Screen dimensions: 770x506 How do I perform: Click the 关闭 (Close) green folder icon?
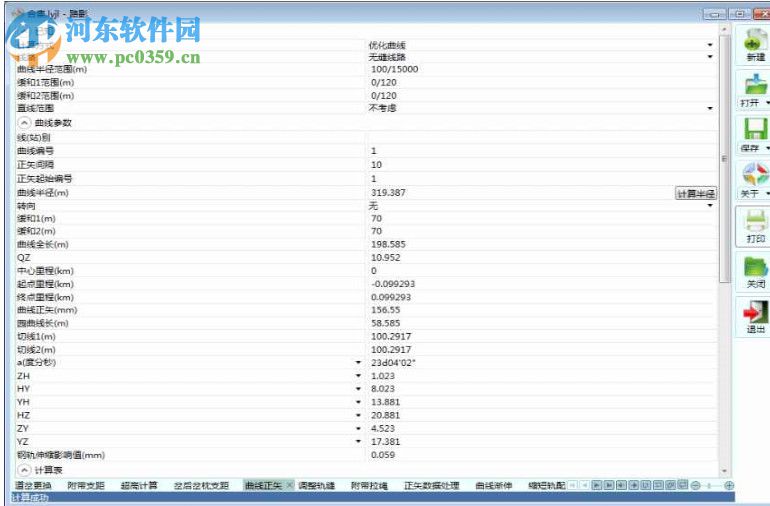pyautogui.click(x=755, y=267)
